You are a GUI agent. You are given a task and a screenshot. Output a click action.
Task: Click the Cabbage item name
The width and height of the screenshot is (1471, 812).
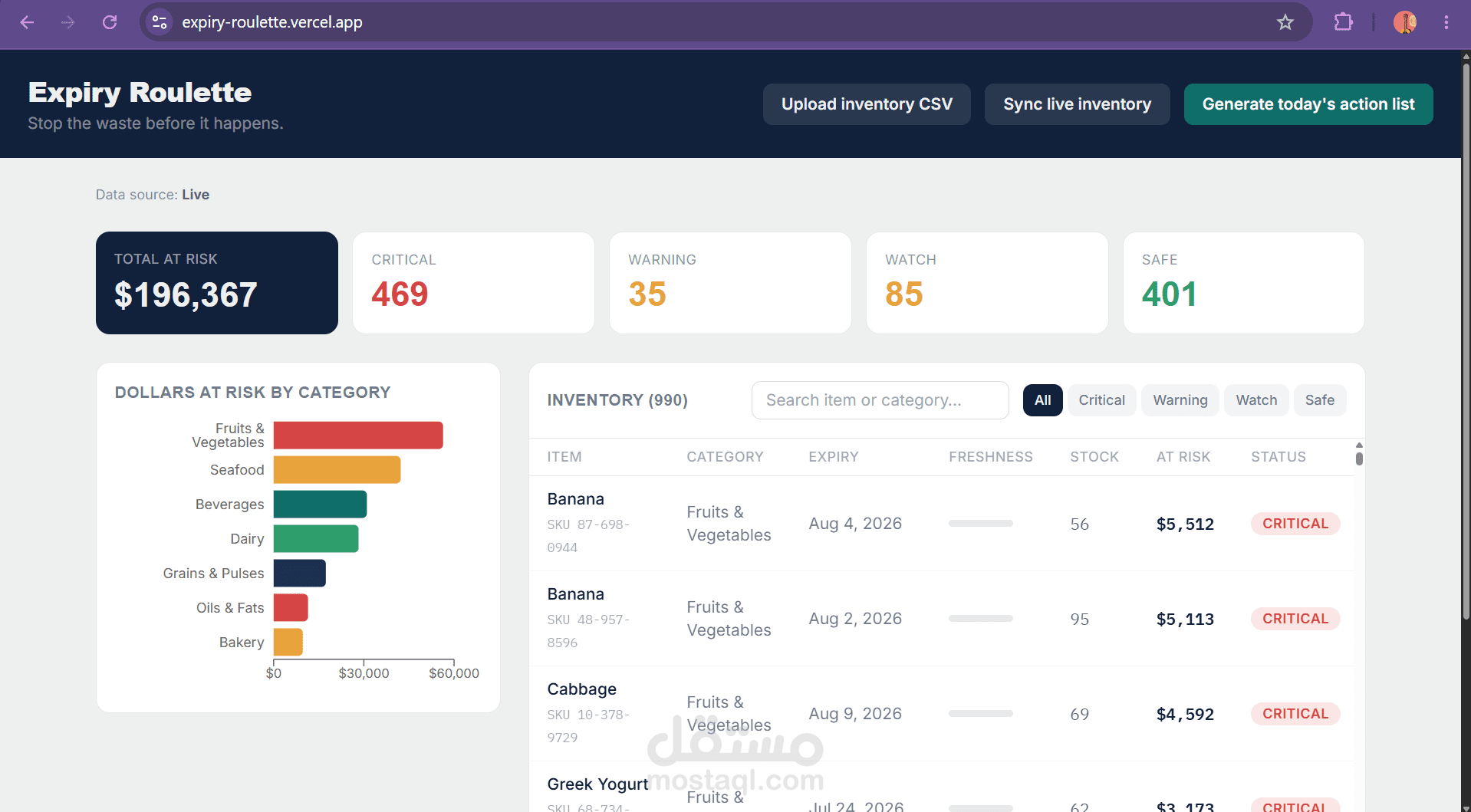[582, 689]
